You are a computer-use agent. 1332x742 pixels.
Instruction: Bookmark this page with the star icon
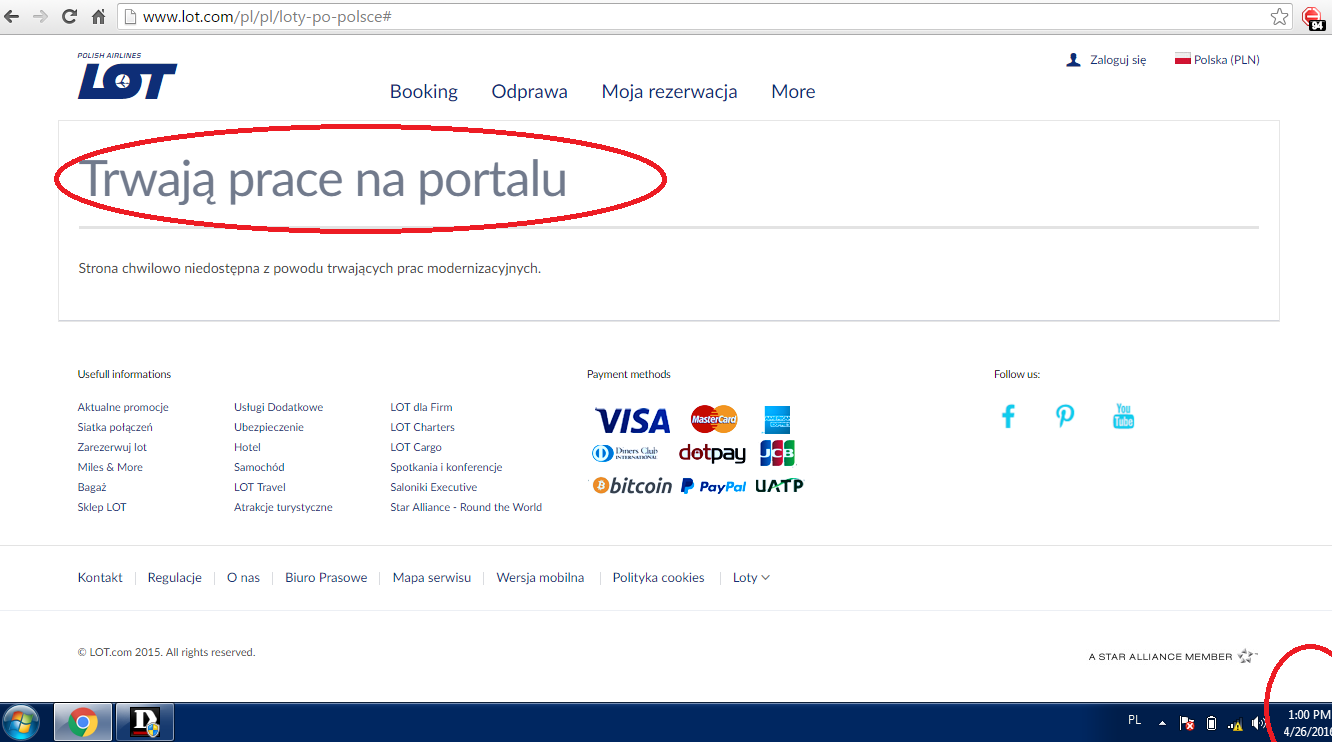[1280, 17]
